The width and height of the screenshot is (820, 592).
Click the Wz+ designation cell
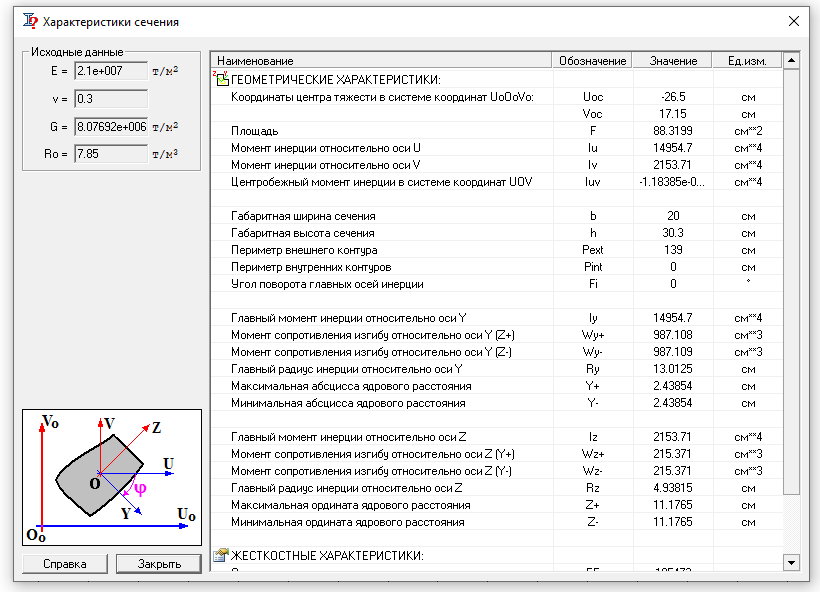pyautogui.click(x=593, y=454)
